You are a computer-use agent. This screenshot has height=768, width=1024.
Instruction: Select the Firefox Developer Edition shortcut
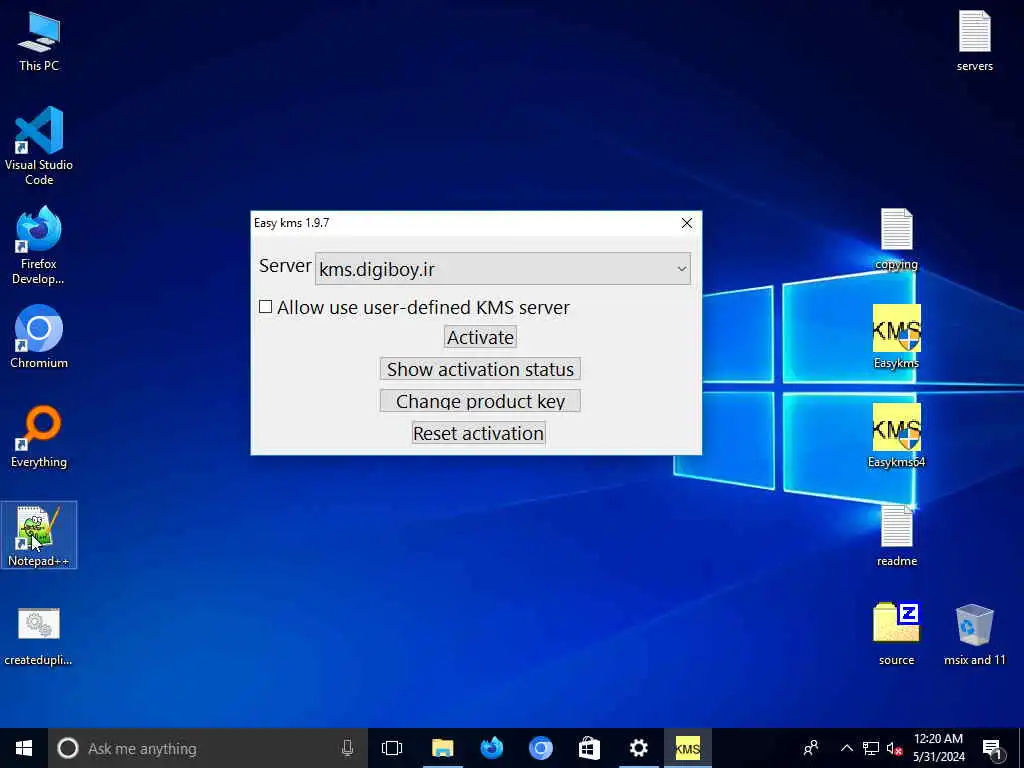tap(39, 245)
